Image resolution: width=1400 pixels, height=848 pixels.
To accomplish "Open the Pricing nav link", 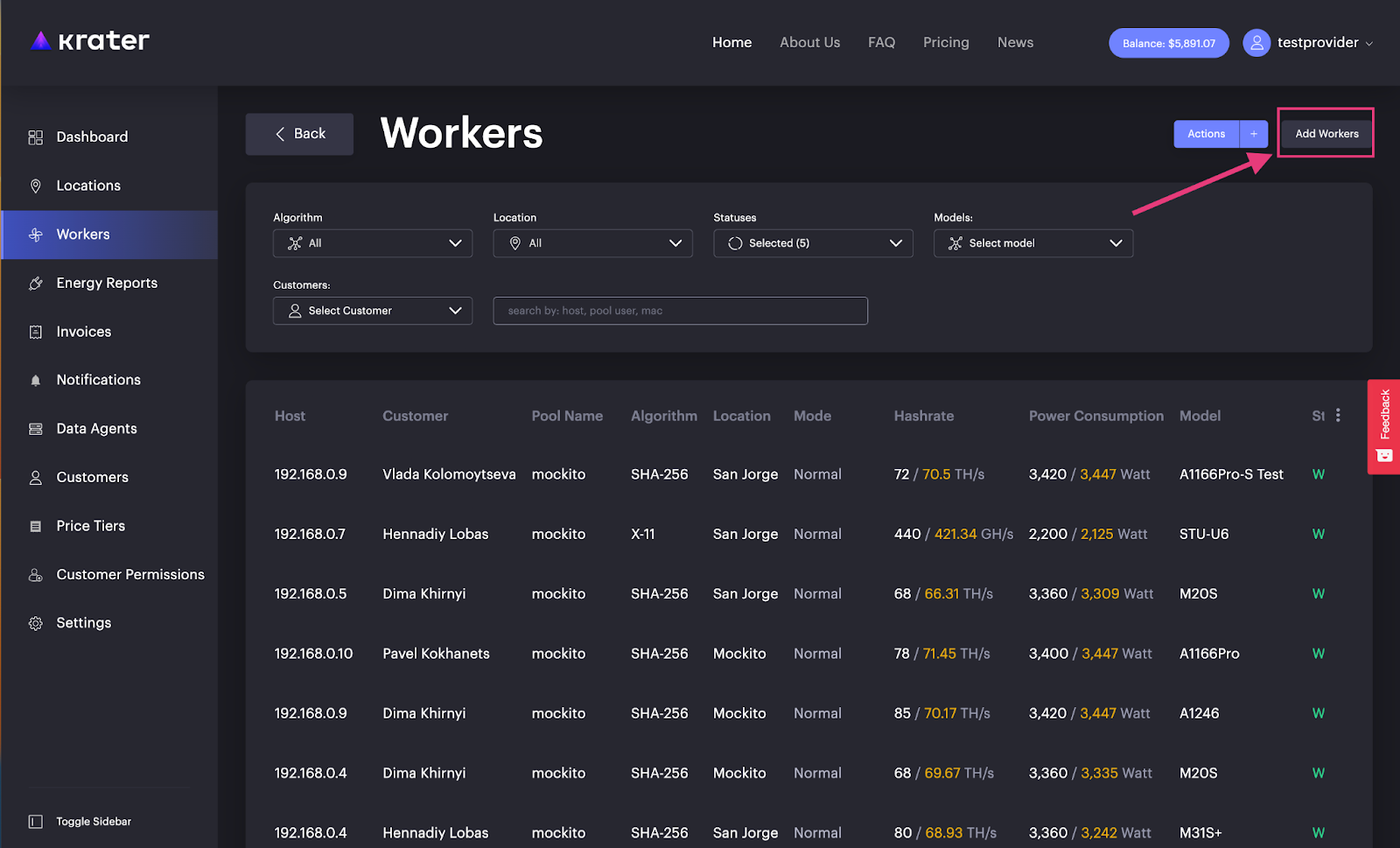I will coord(946,42).
